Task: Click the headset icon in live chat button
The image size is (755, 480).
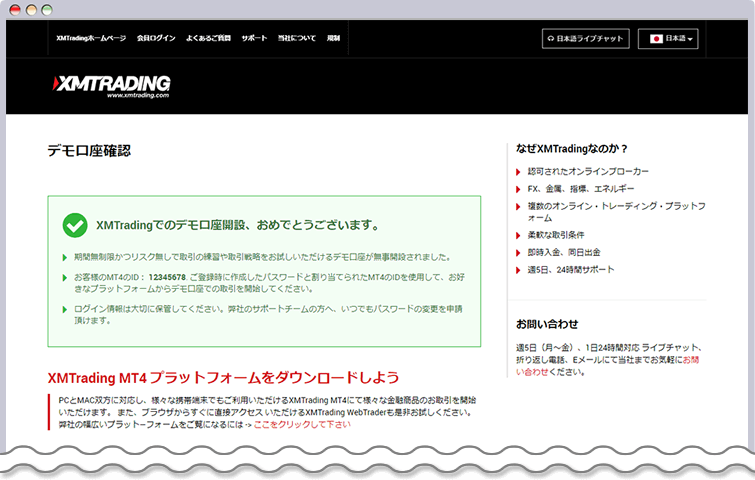Action: point(551,39)
